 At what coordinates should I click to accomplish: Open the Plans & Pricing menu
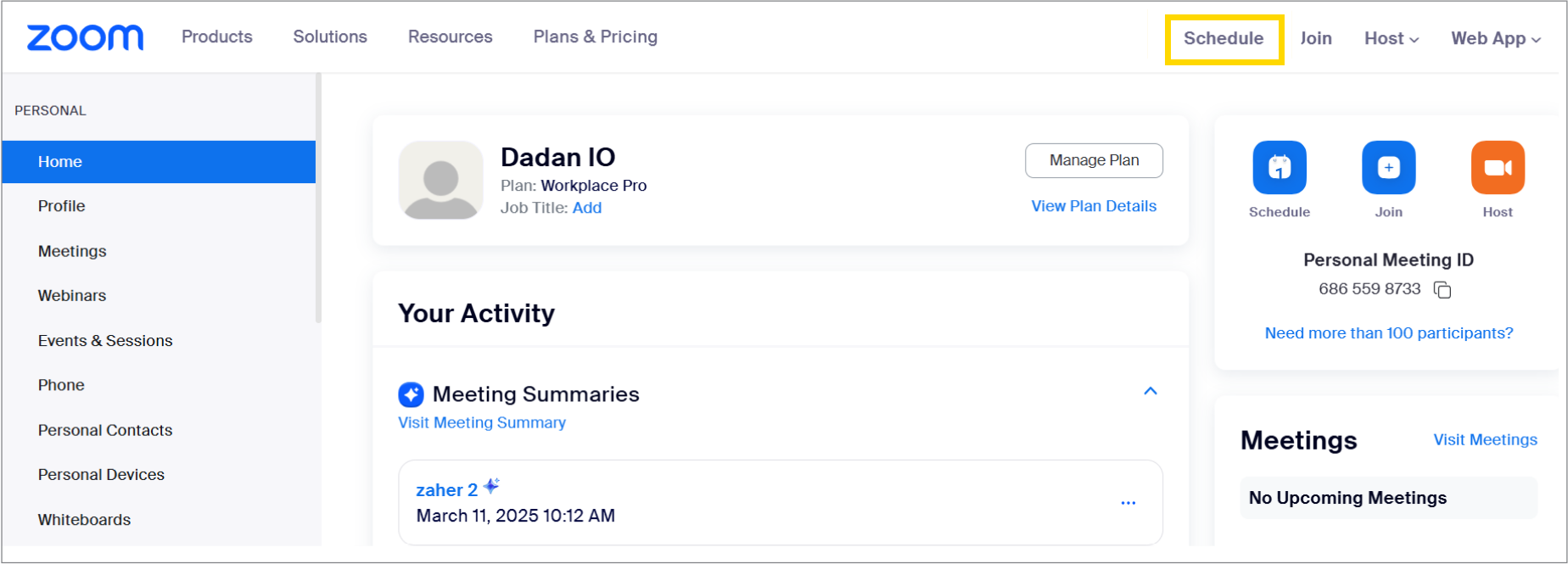[595, 36]
